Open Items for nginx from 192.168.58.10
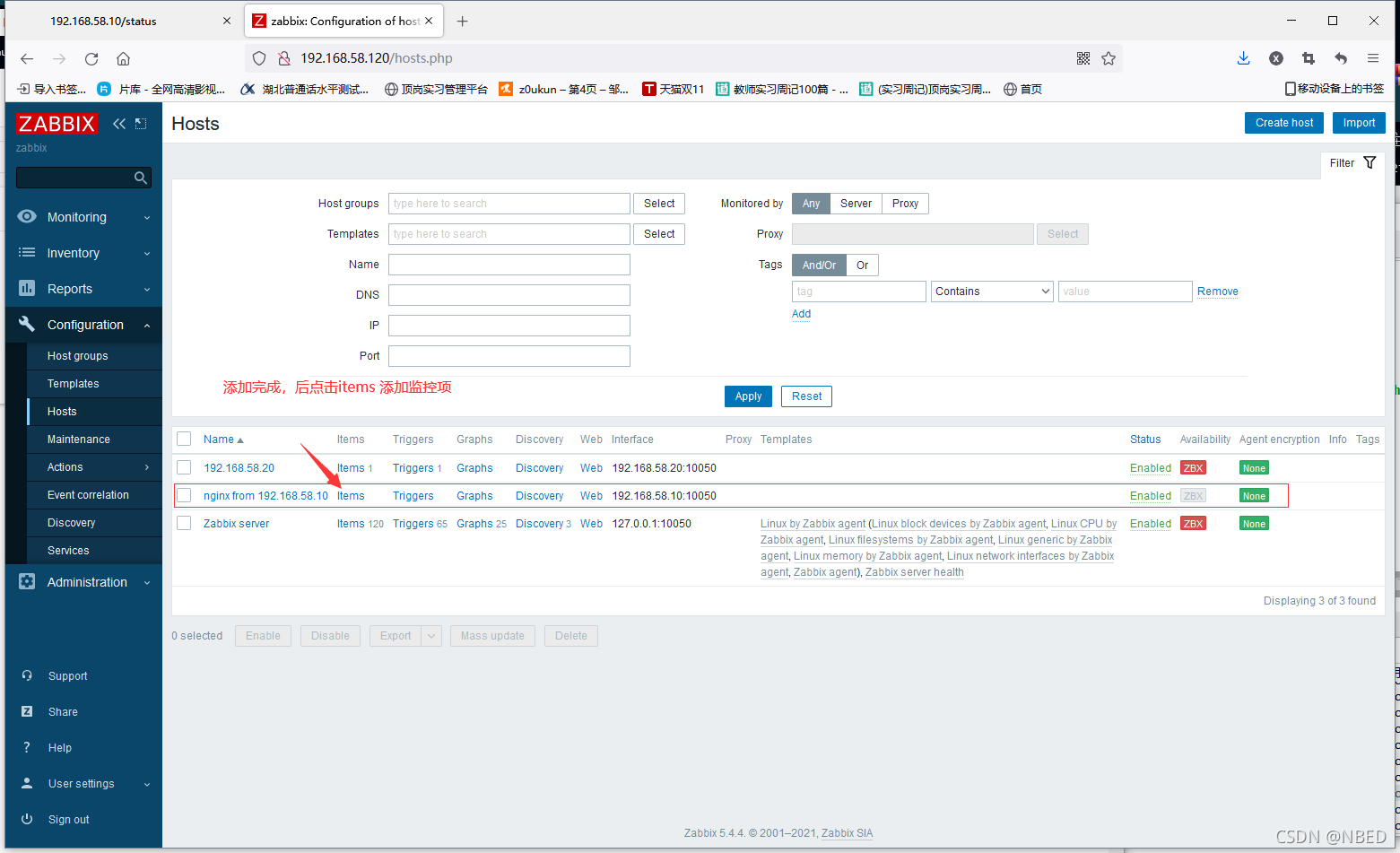 pyautogui.click(x=351, y=496)
